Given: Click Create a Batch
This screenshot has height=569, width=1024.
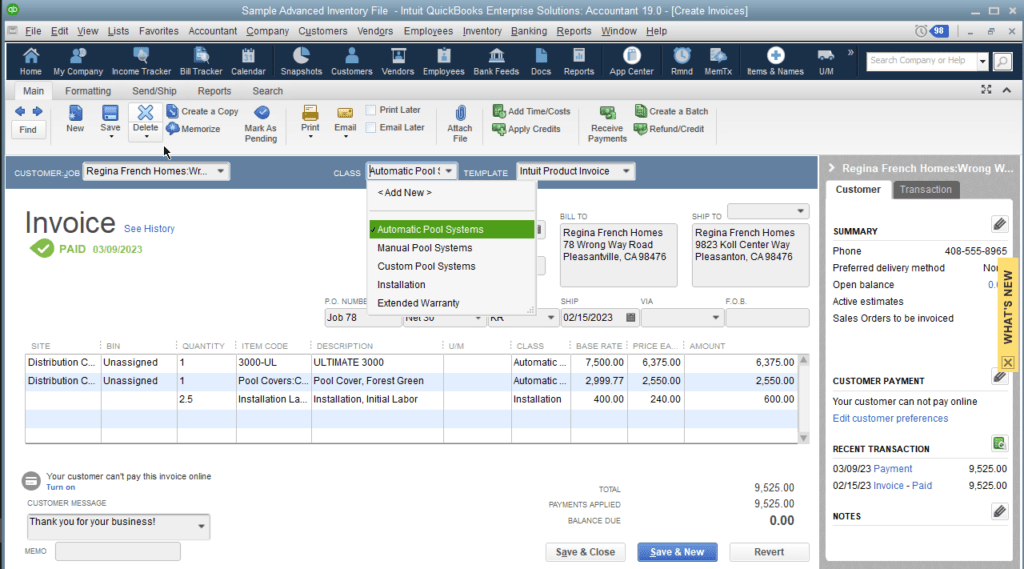Looking at the screenshot, I should point(671,111).
